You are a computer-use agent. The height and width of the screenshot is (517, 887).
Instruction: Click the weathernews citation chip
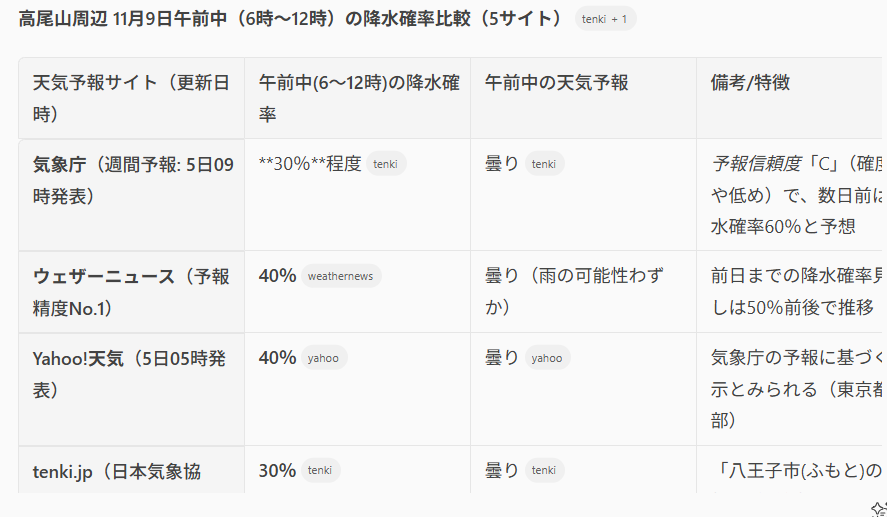point(340,276)
